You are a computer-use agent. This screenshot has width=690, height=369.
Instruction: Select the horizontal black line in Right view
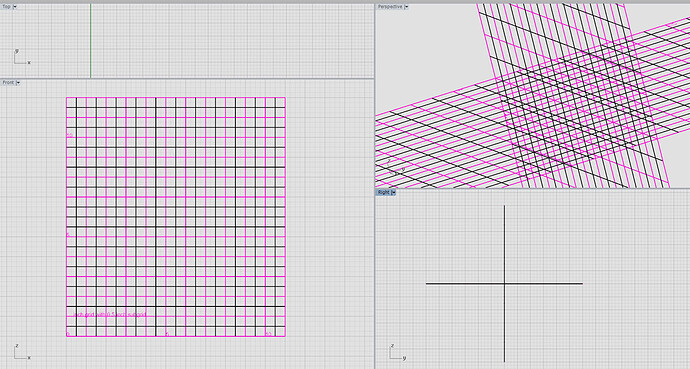[504, 284]
